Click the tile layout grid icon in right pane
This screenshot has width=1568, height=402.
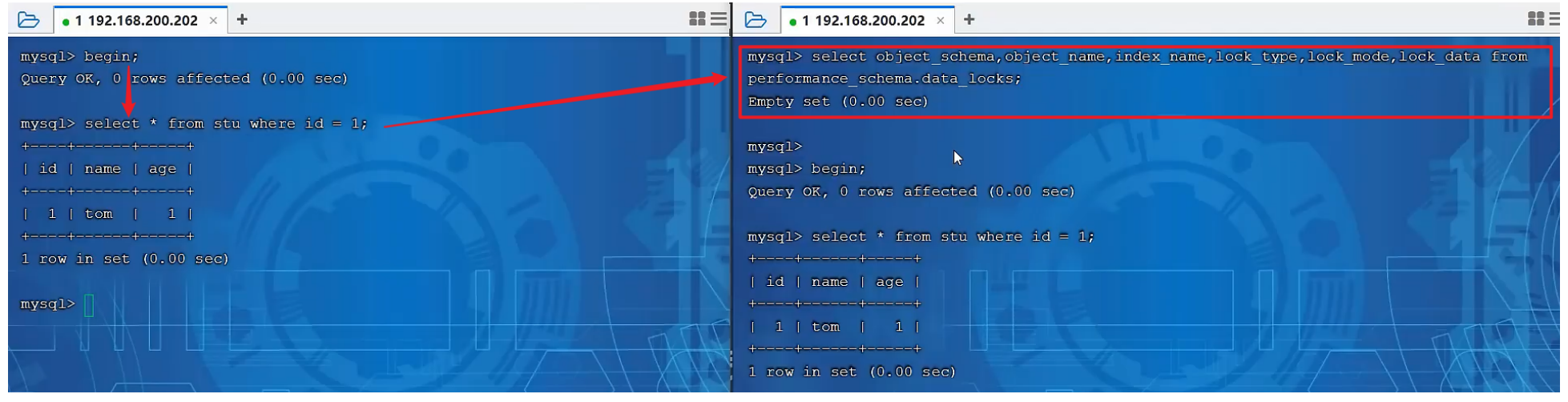pyautogui.click(x=1535, y=19)
